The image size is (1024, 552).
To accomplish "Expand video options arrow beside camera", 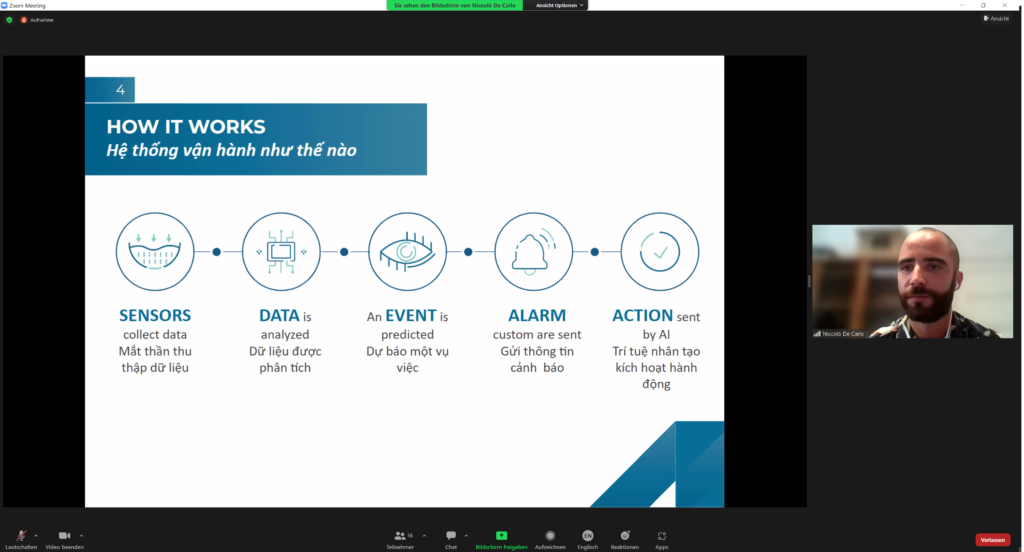I will coord(81,535).
